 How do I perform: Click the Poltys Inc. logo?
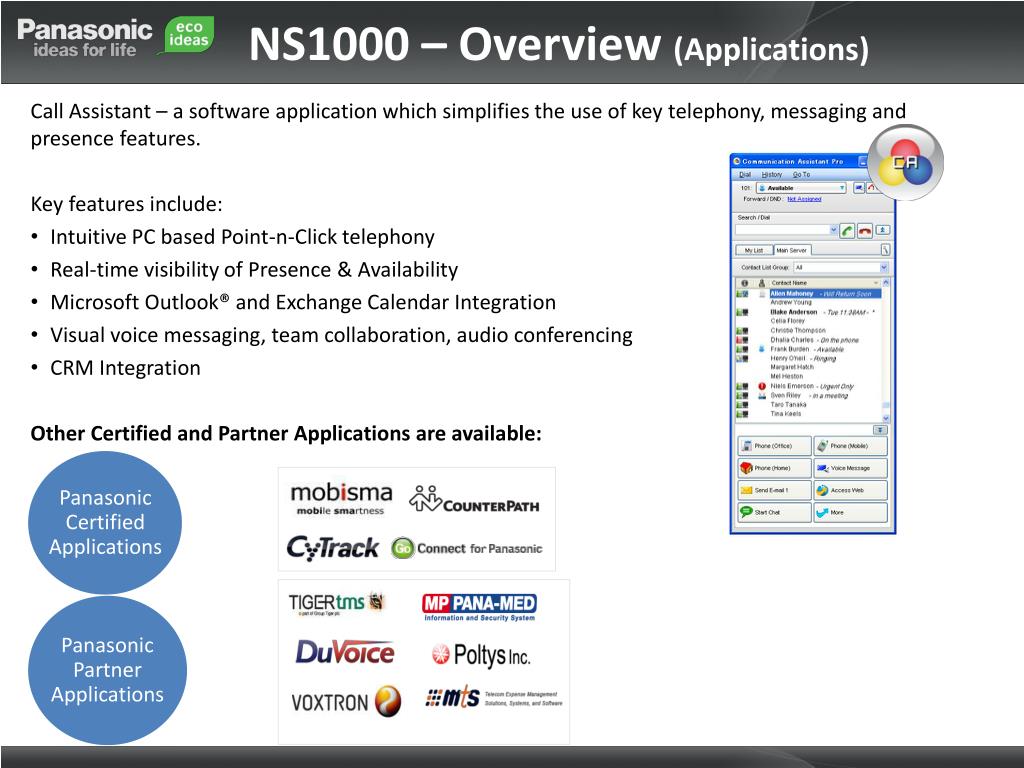pos(481,654)
